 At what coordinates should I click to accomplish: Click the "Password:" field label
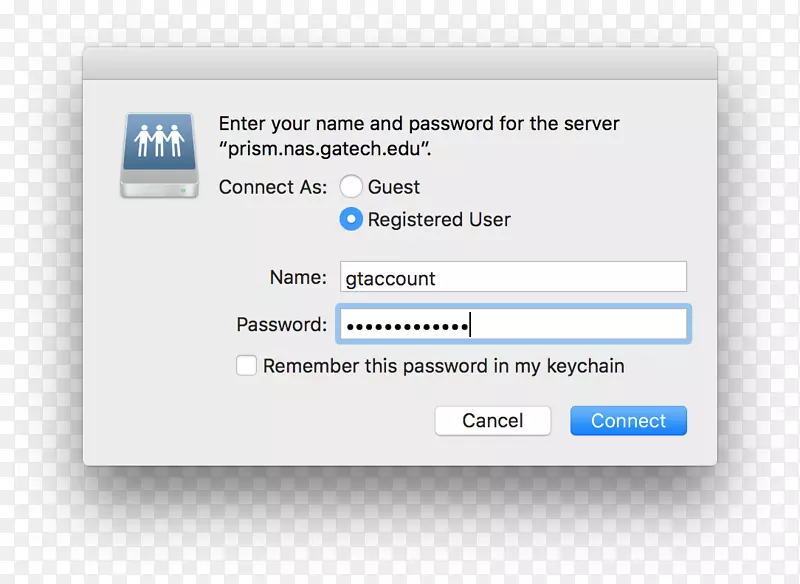click(x=281, y=325)
